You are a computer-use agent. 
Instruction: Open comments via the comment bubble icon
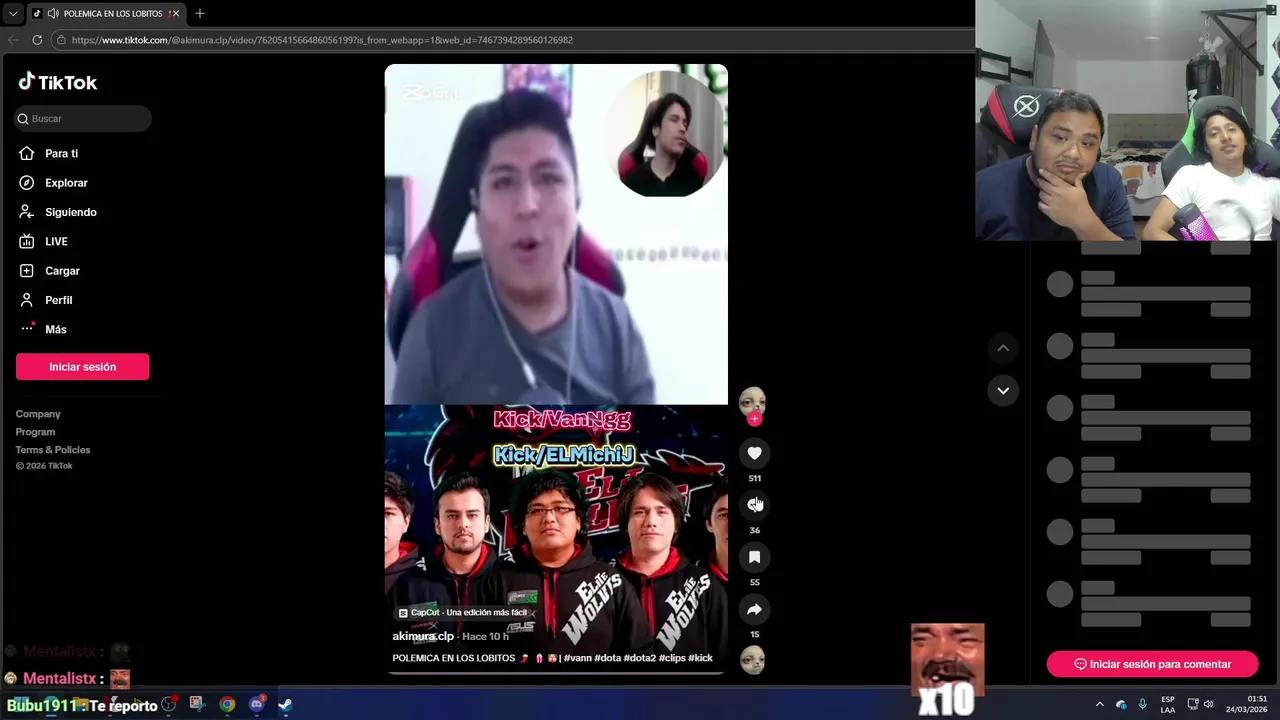[x=754, y=505]
